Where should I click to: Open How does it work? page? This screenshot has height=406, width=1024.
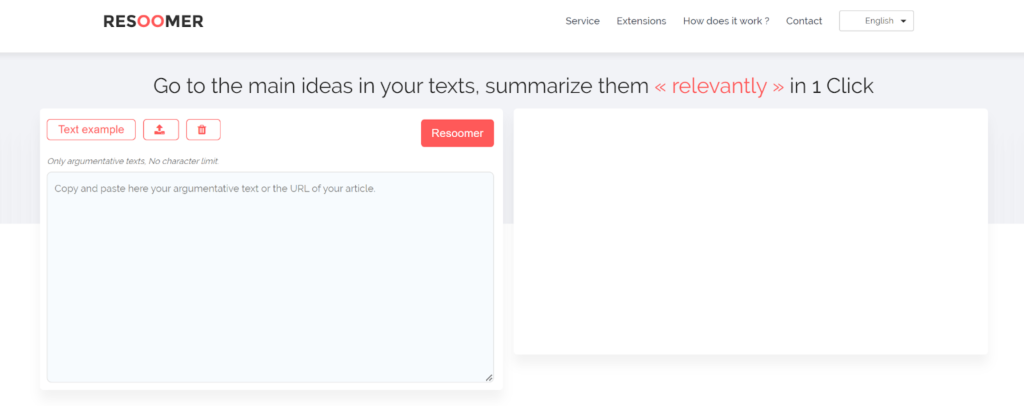click(x=726, y=21)
